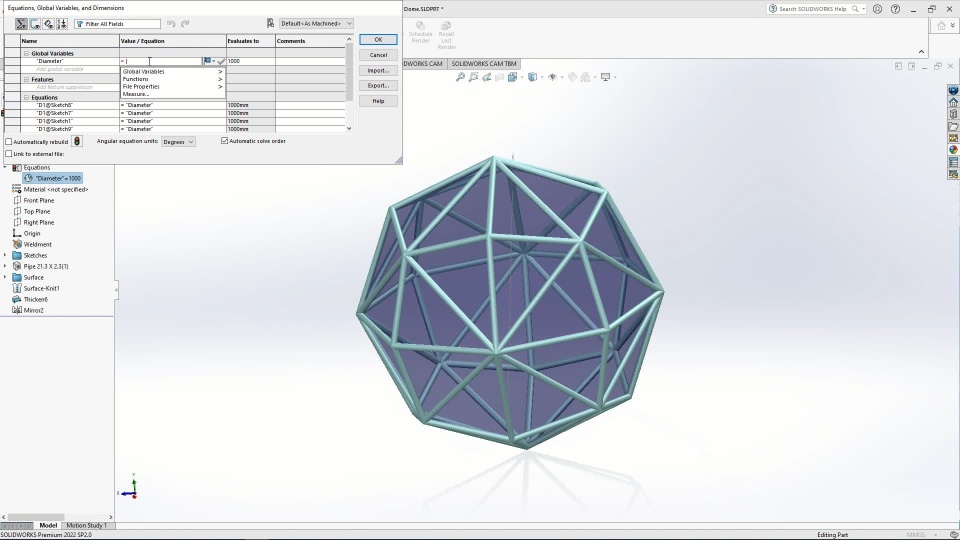Viewport: 960px width, 540px height.
Task: Collapse the Features section in the table
Action: 26,80
